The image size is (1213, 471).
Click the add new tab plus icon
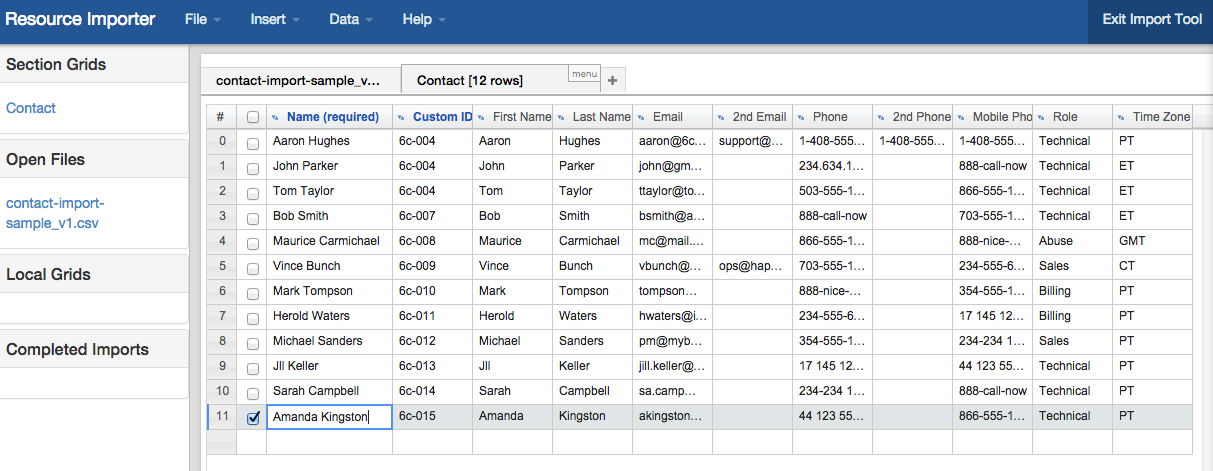pos(612,81)
